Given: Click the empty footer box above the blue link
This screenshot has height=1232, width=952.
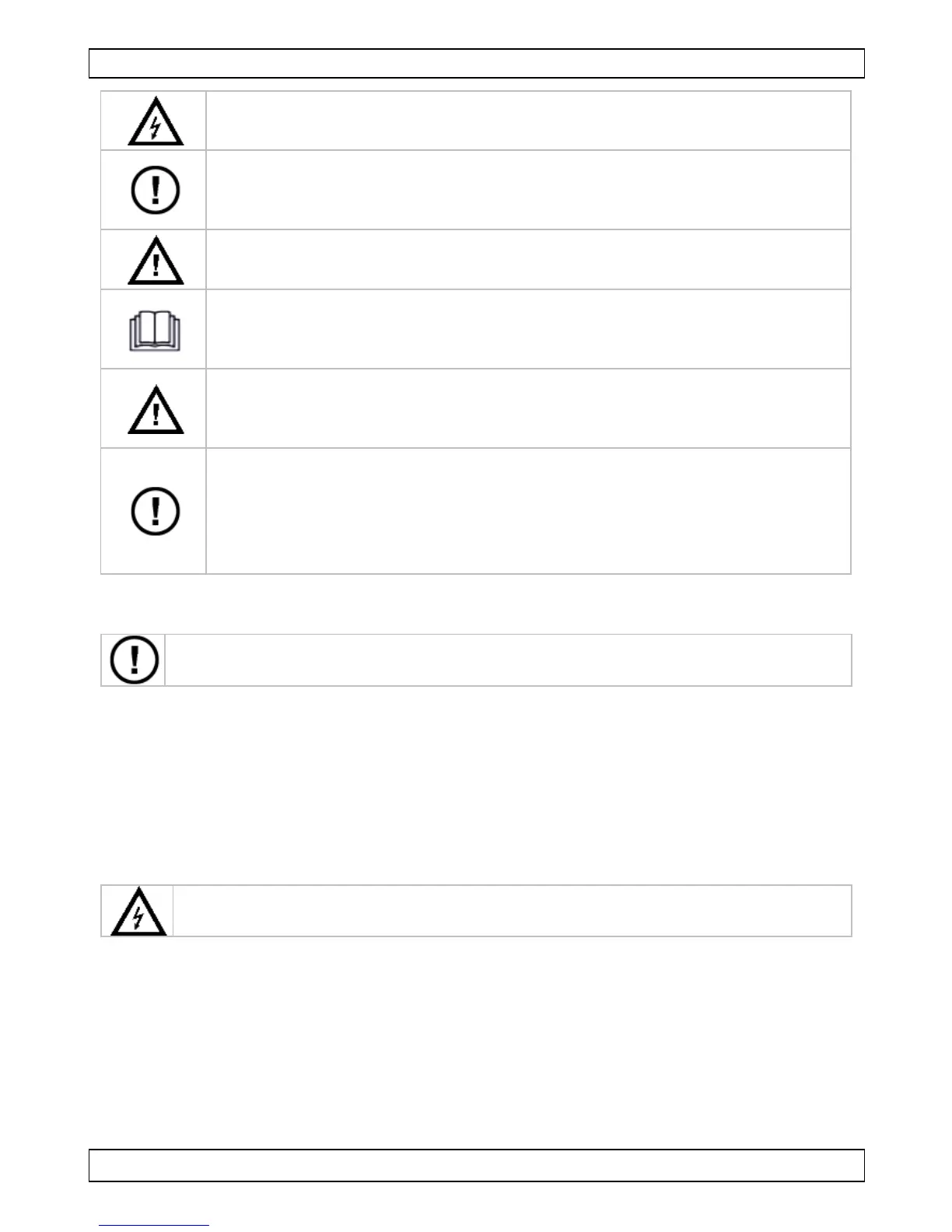Looking at the screenshot, I should tap(477, 1165).
